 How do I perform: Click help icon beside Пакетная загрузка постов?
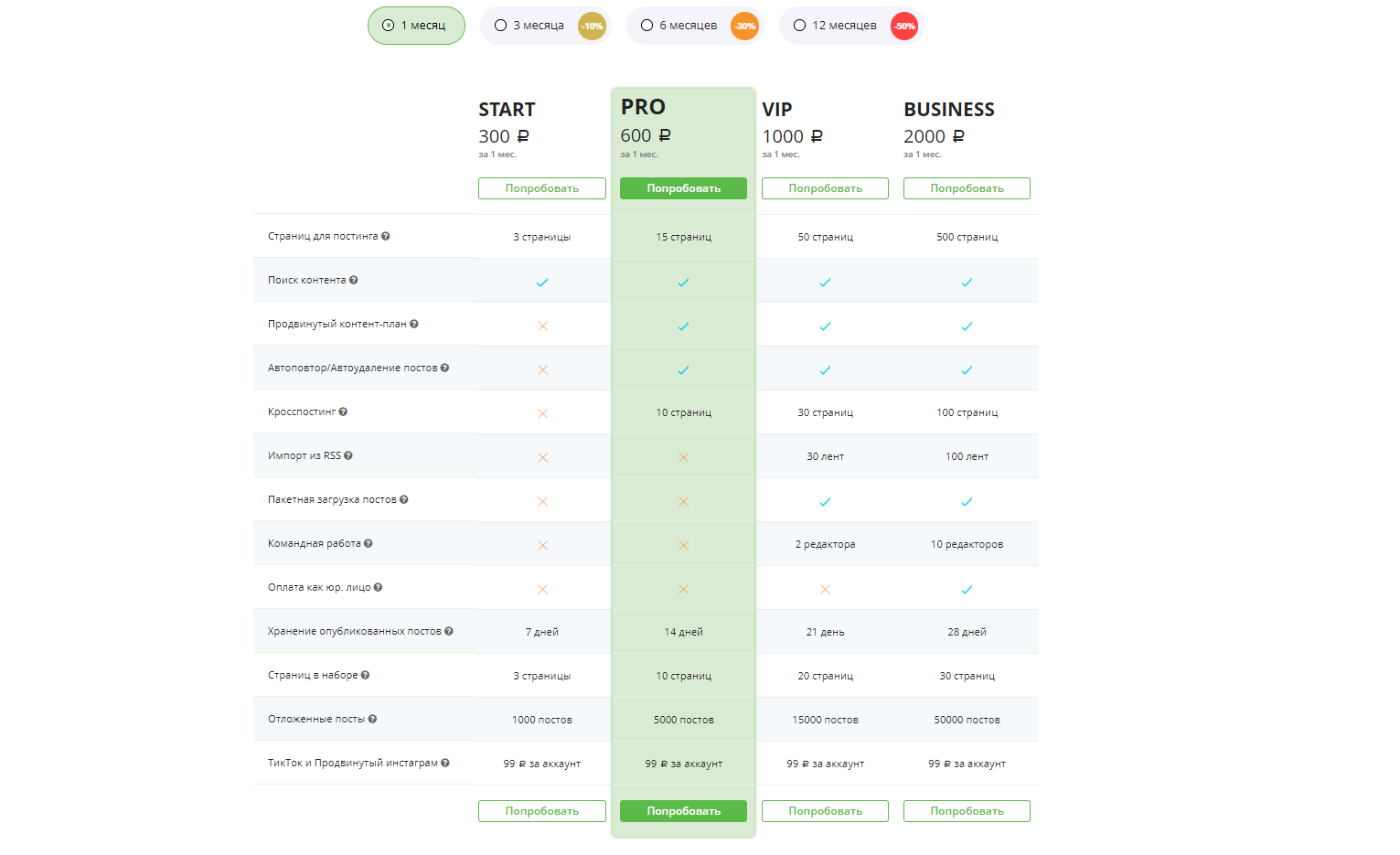point(404,499)
